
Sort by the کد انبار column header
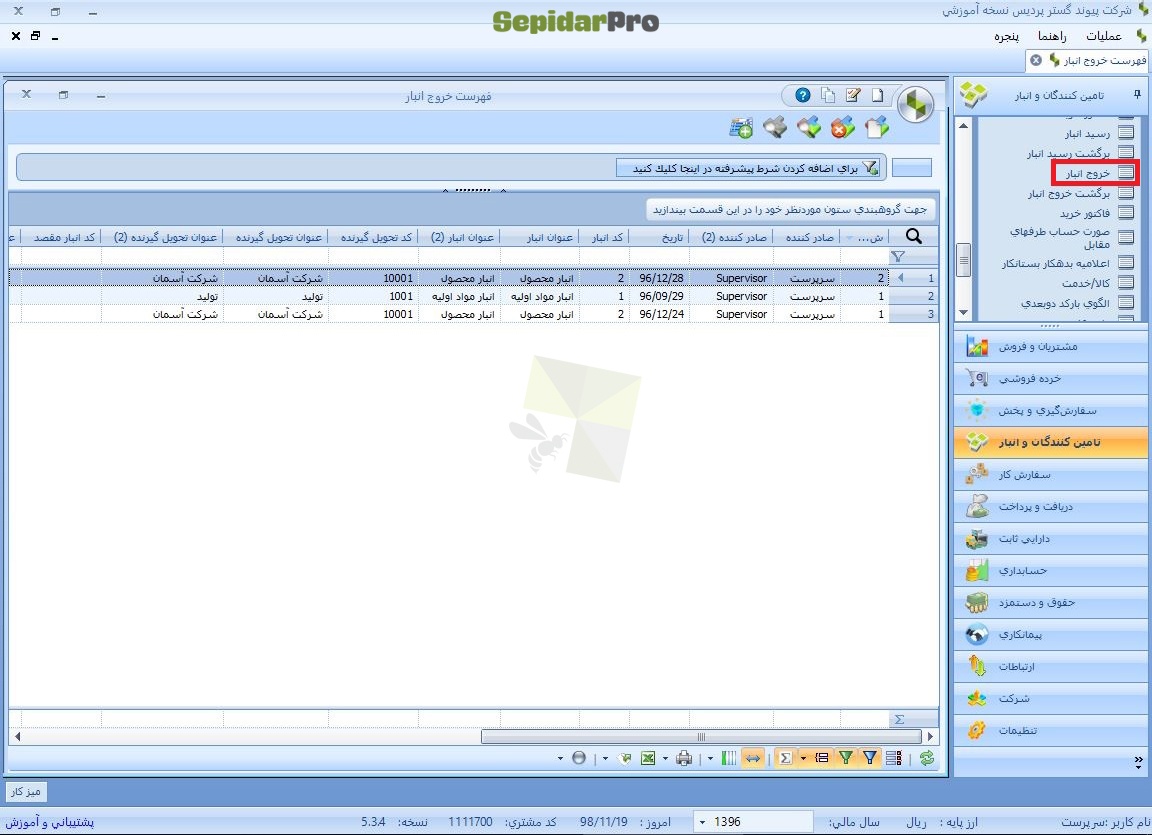click(x=604, y=237)
